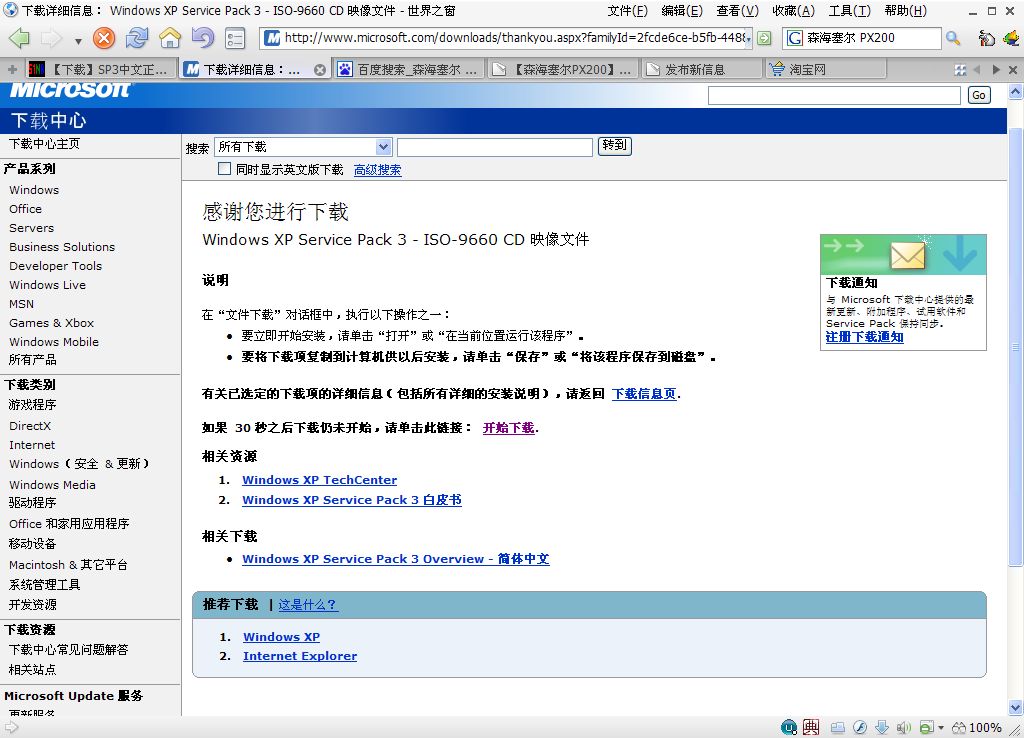Tick the 同时显示英文版下载 checkbox

(x=224, y=168)
